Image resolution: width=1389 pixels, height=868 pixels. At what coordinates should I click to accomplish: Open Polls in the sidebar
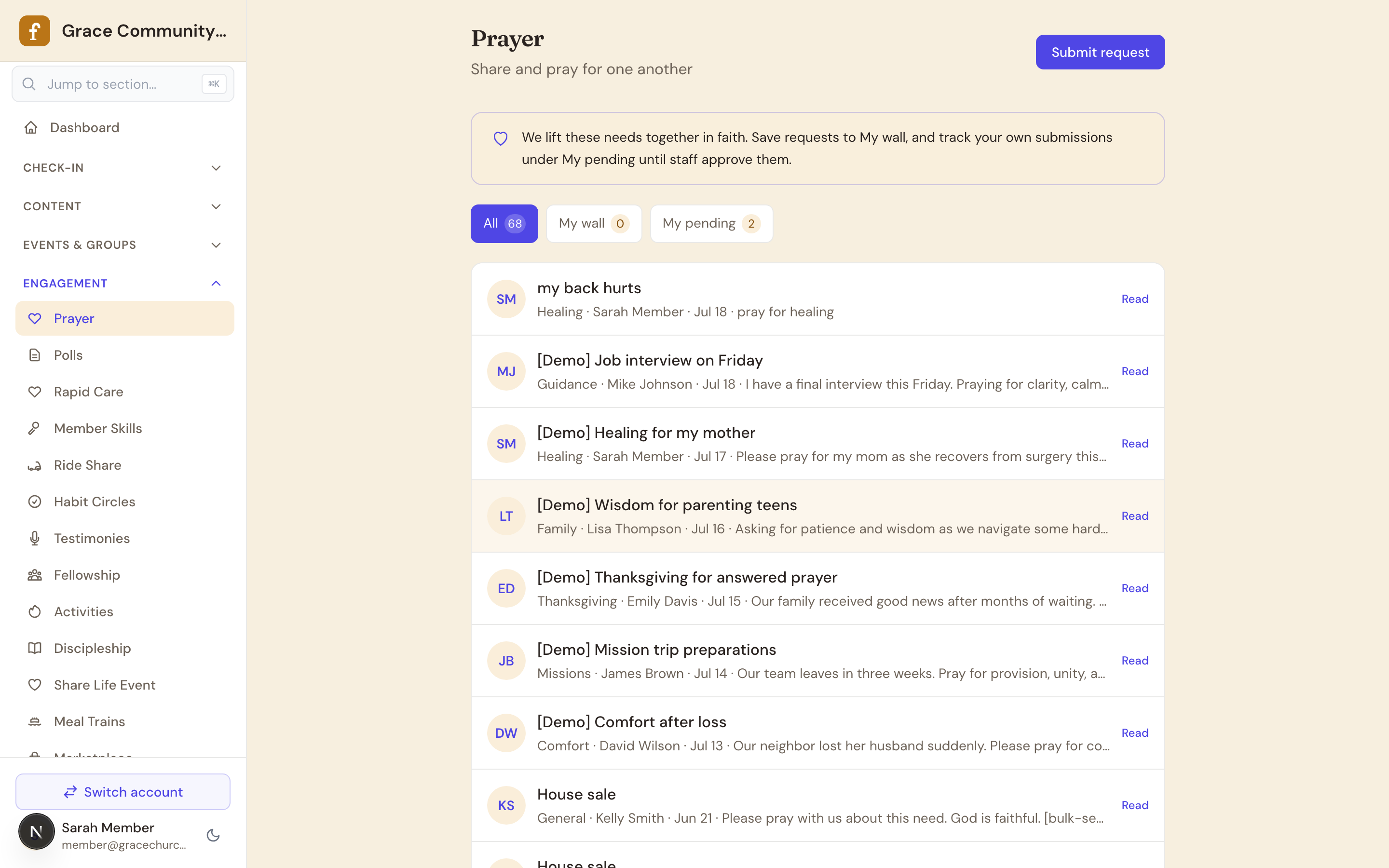click(124, 355)
